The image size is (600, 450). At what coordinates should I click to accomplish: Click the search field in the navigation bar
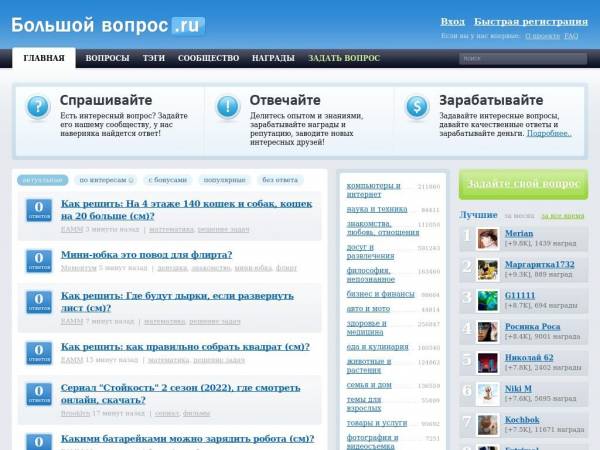point(523,59)
